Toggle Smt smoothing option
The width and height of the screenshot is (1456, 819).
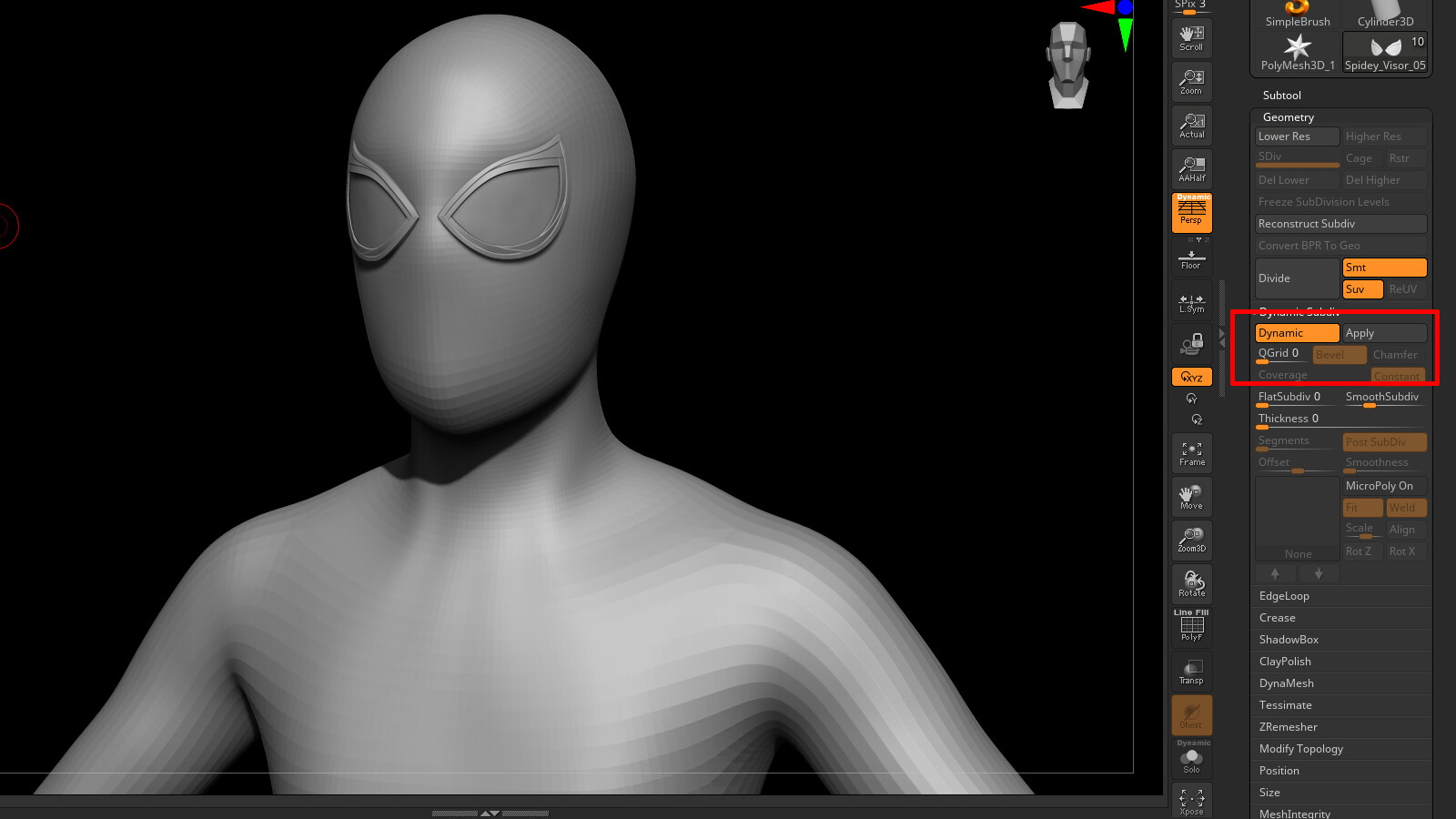(x=1384, y=268)
